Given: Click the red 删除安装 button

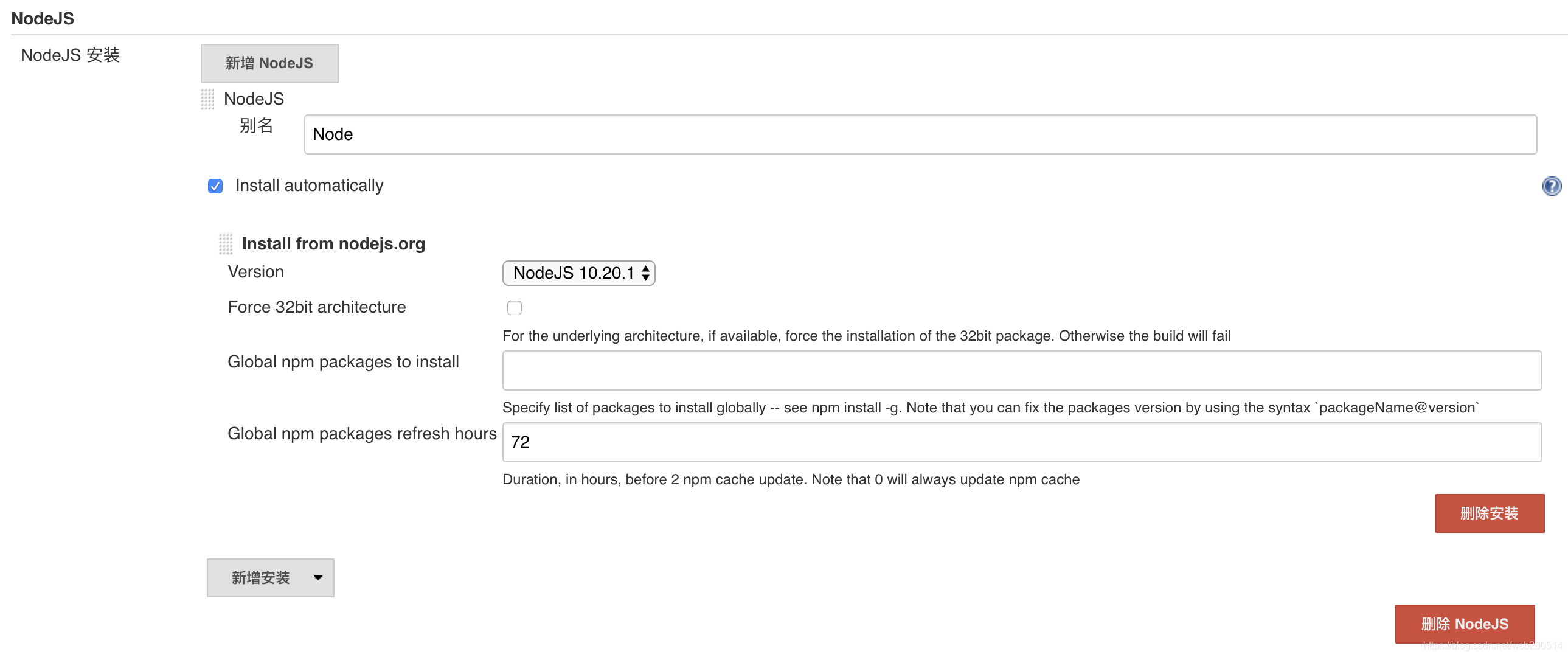Looking at the screenshot, I should (1490, 513).
